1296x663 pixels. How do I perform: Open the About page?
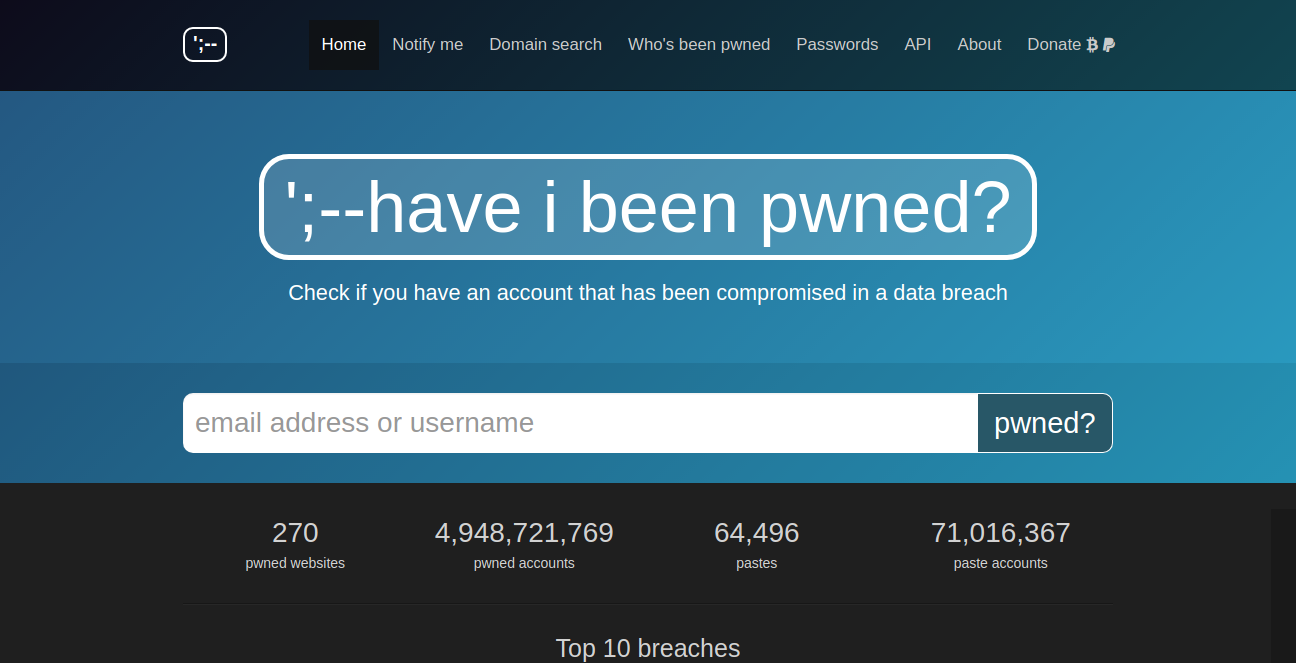[x=979, y=44]
